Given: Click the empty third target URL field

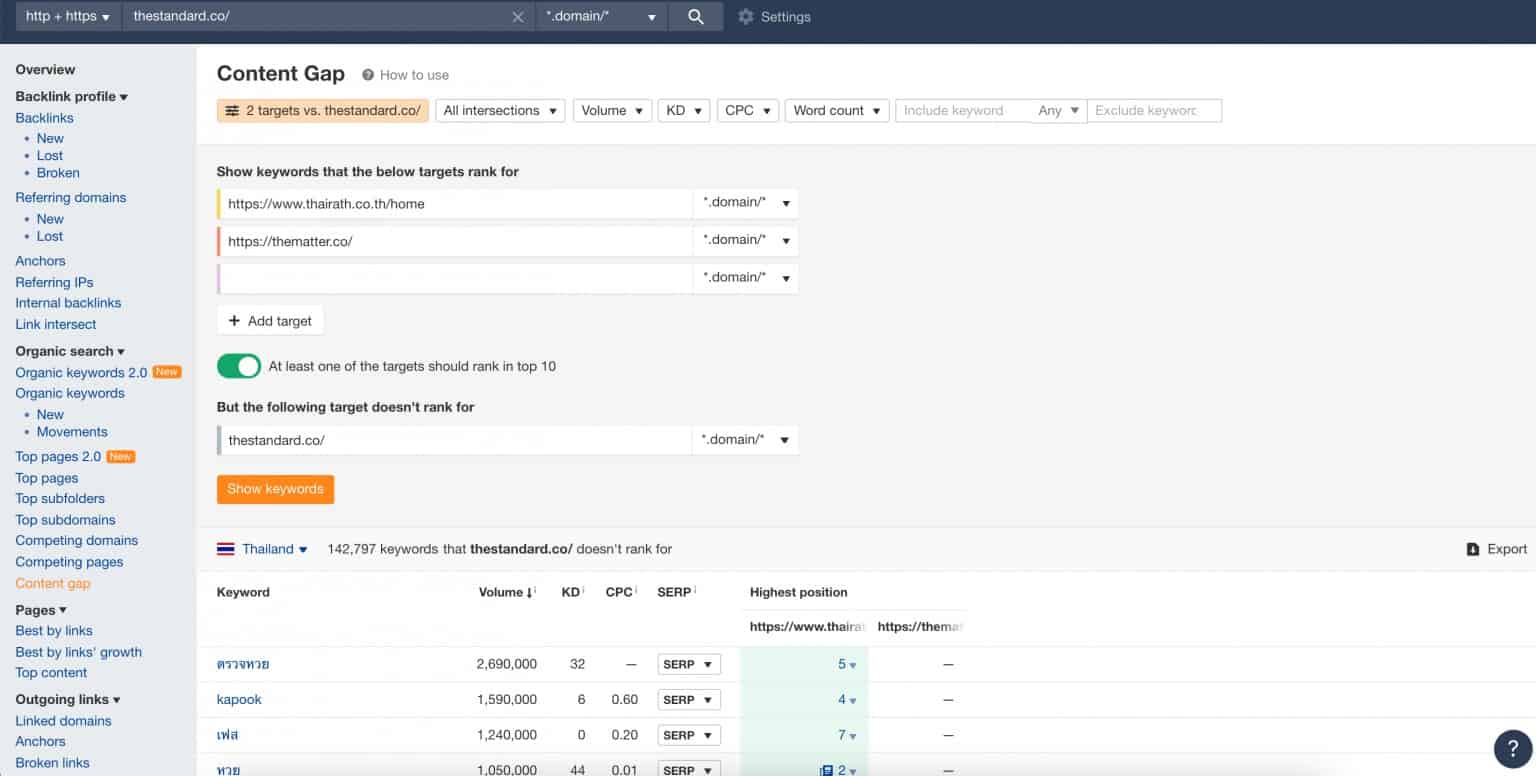Looking at the screenshot, I should pos(455,278).
